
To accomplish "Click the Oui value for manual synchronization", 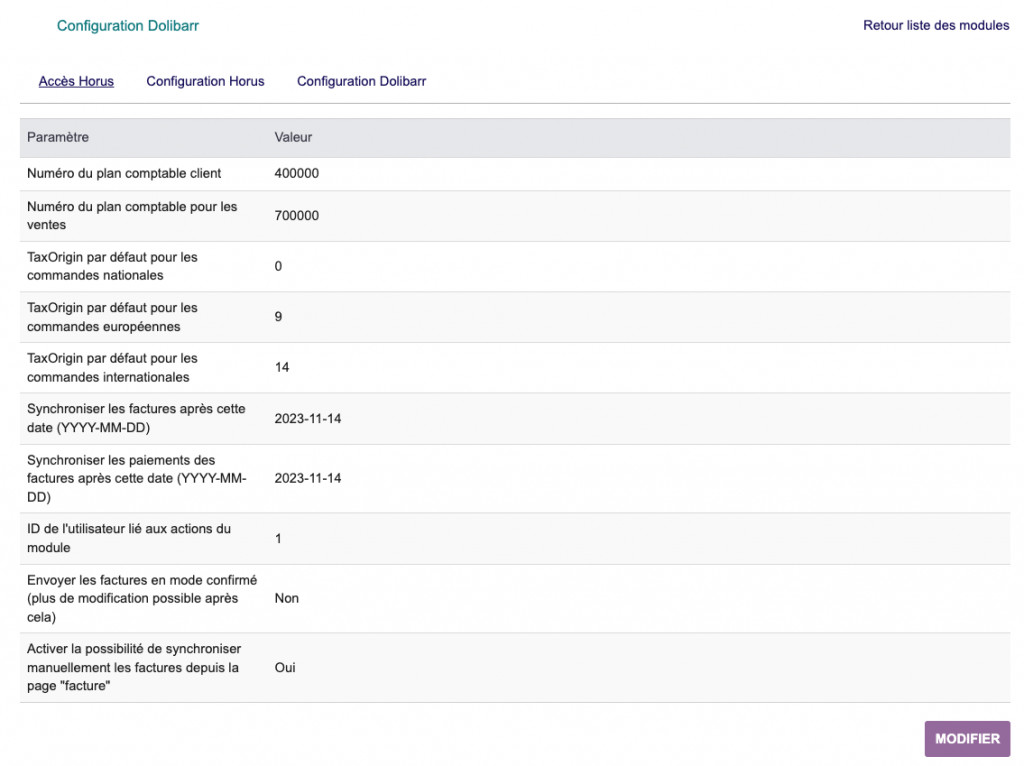I will [285, 667].
